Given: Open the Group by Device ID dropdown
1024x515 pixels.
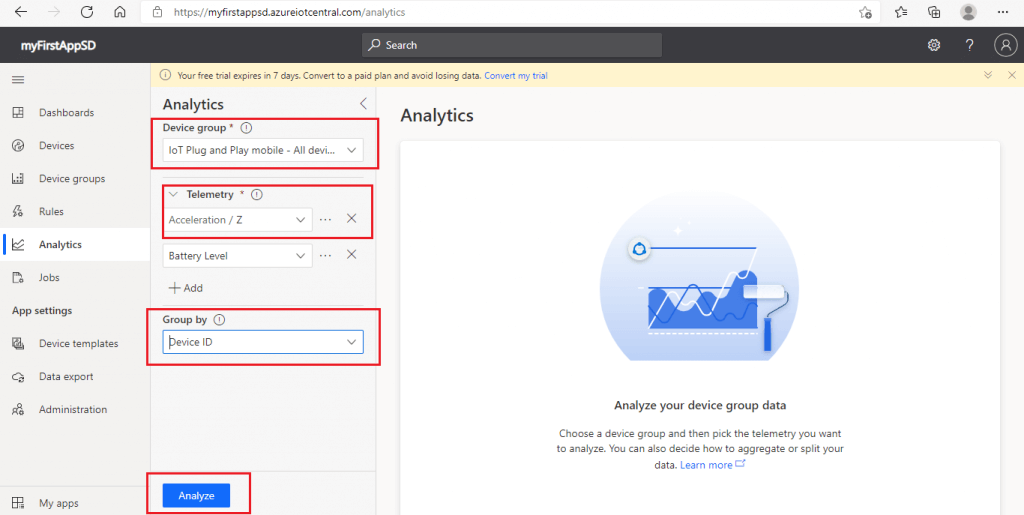Looking at the screenshot, I should [x=263, y=341].
